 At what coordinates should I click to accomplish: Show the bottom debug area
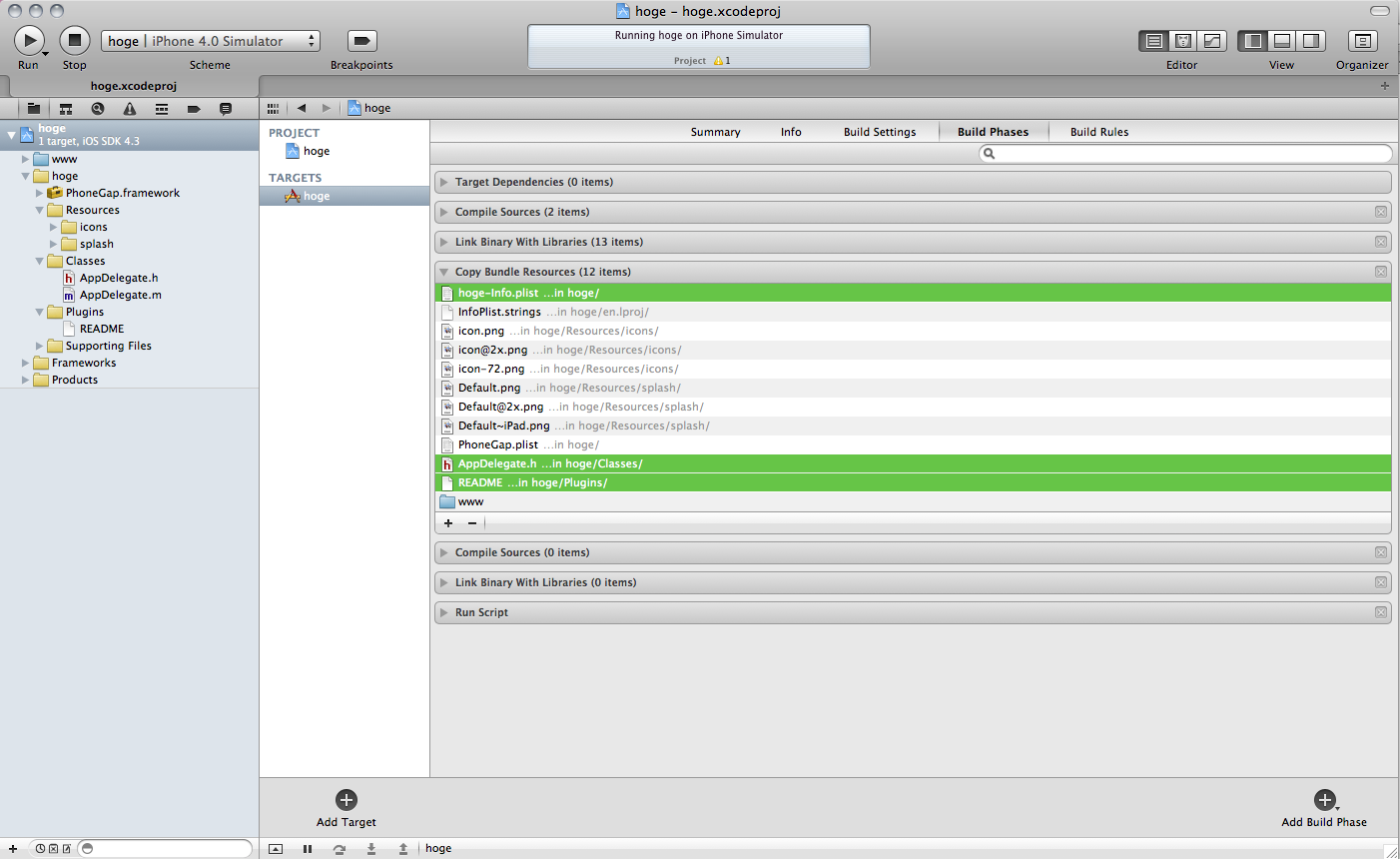1282,41
